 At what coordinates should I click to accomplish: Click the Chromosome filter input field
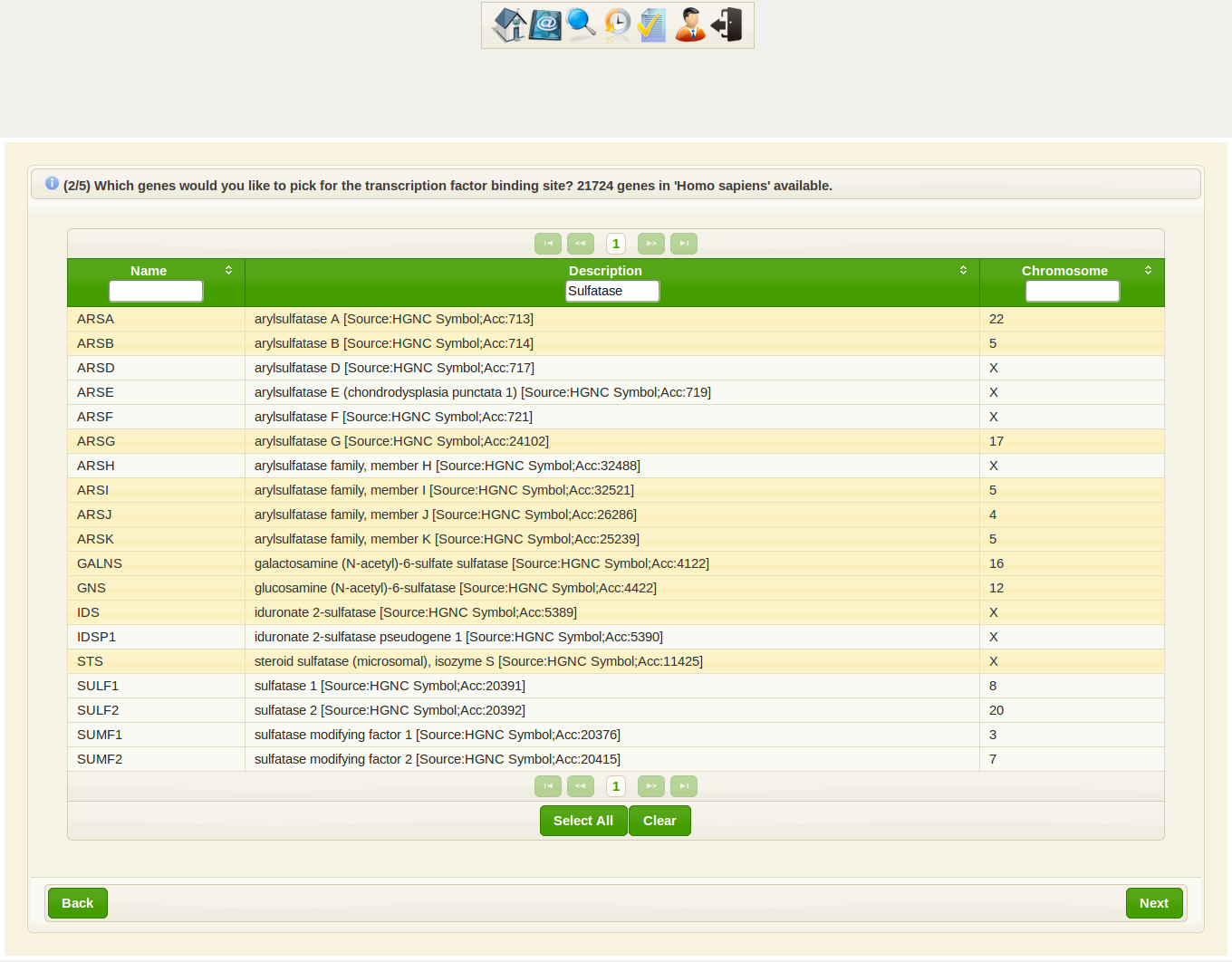(x=1073, y=291)
